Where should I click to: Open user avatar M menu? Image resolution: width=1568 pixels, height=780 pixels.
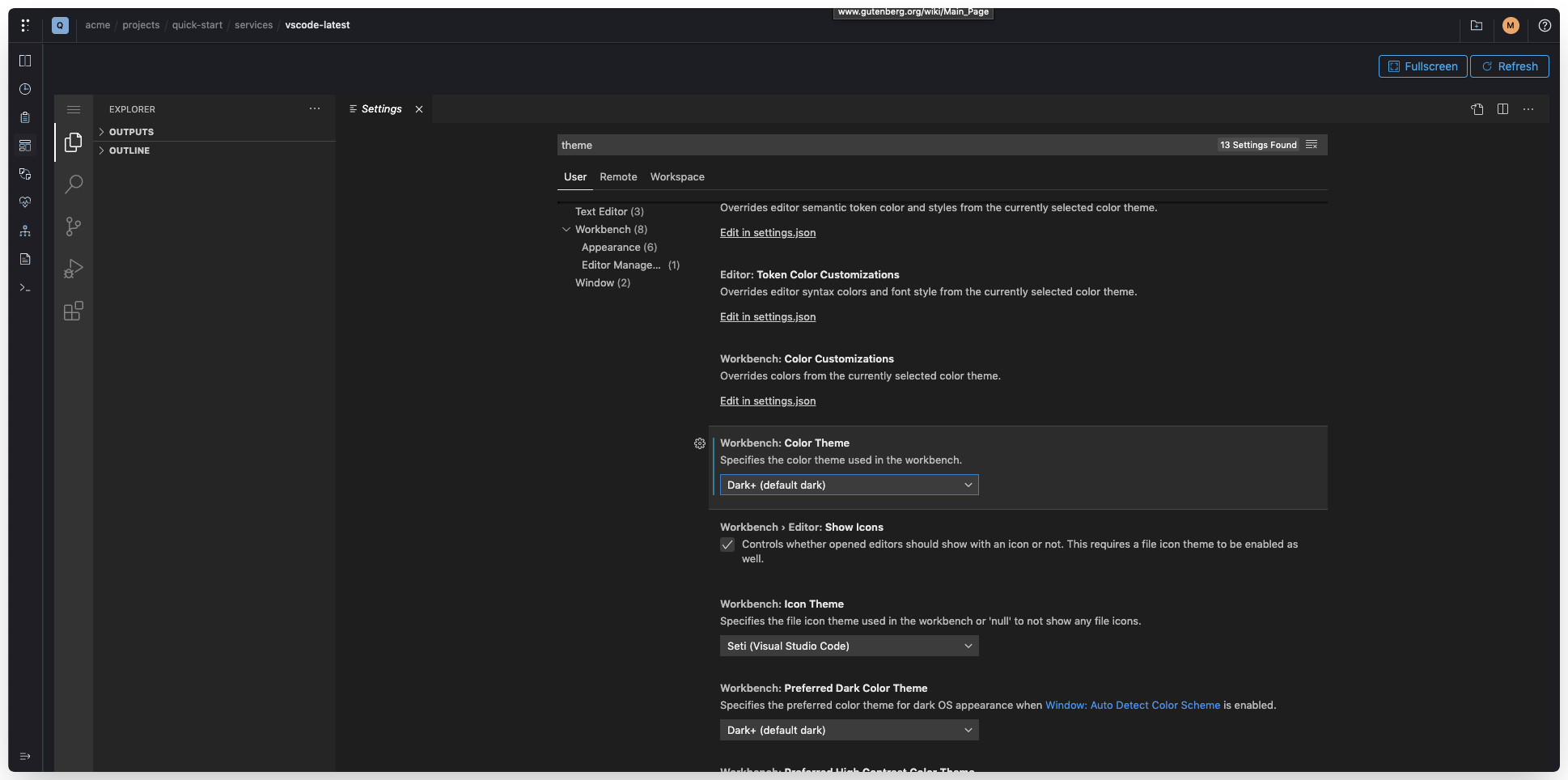(1511, 25)
